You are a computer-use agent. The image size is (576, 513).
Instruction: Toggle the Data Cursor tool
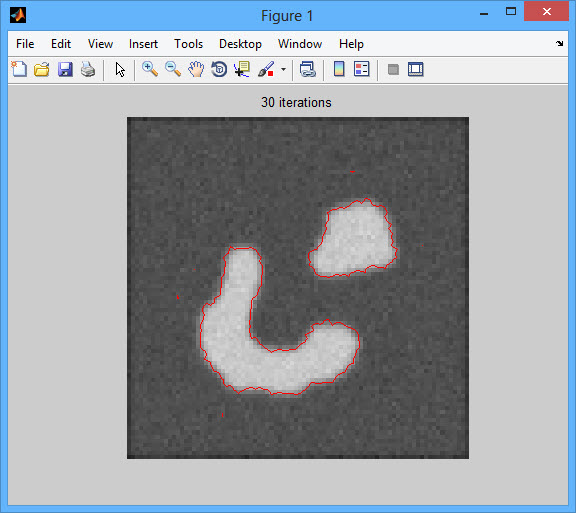coord(242,69)
